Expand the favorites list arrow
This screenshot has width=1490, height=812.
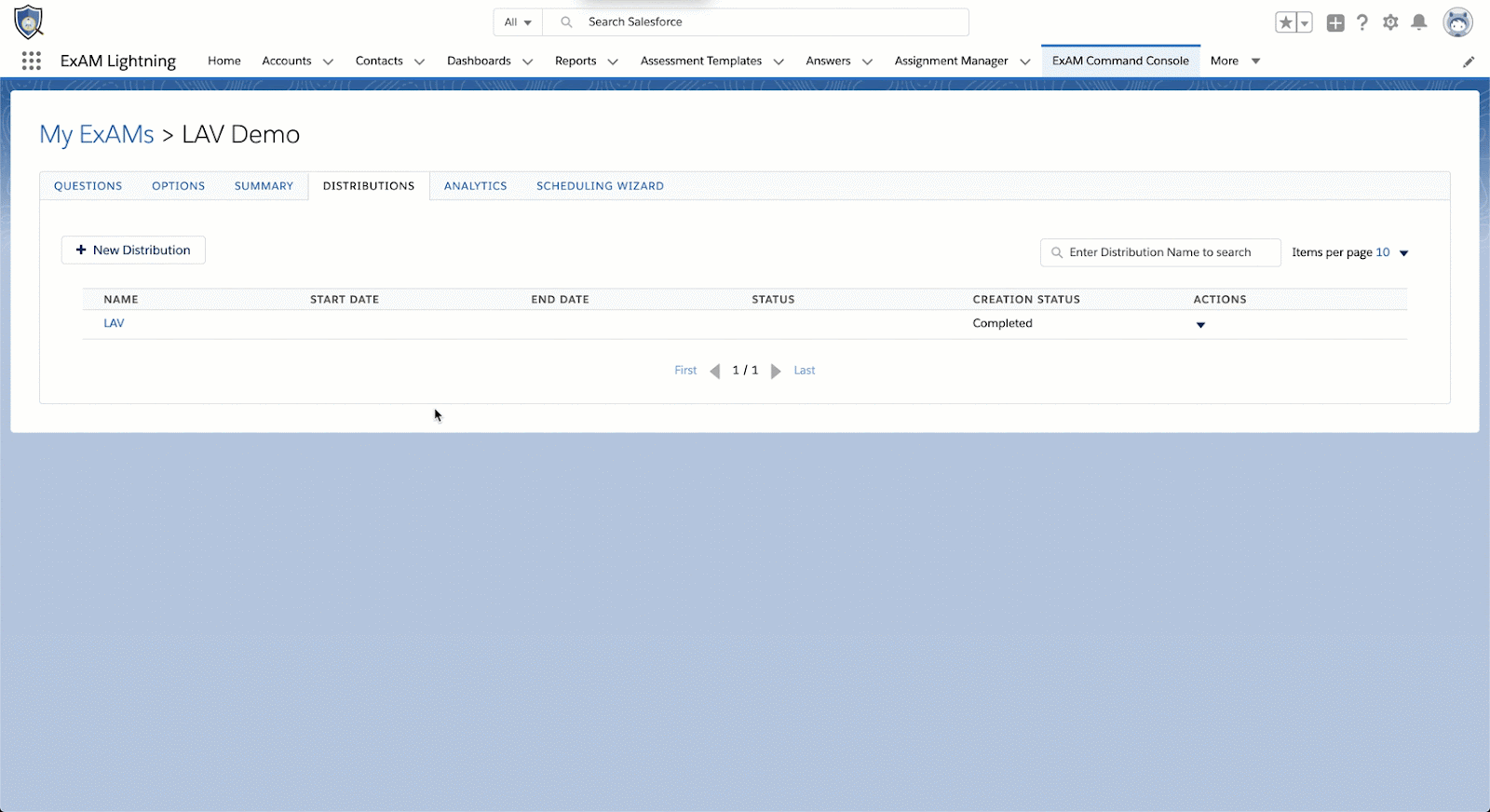pyautogui.click(x=1305, y=22)
